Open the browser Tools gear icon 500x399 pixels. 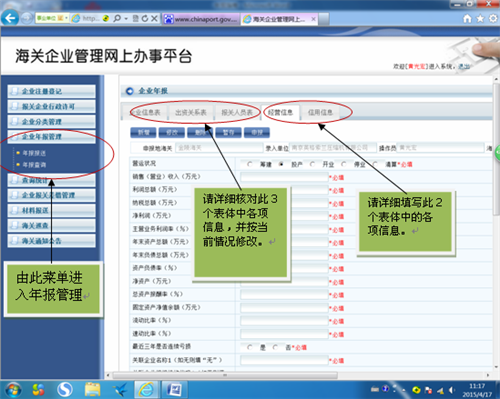pyautogui.click(x=493, y=18)
